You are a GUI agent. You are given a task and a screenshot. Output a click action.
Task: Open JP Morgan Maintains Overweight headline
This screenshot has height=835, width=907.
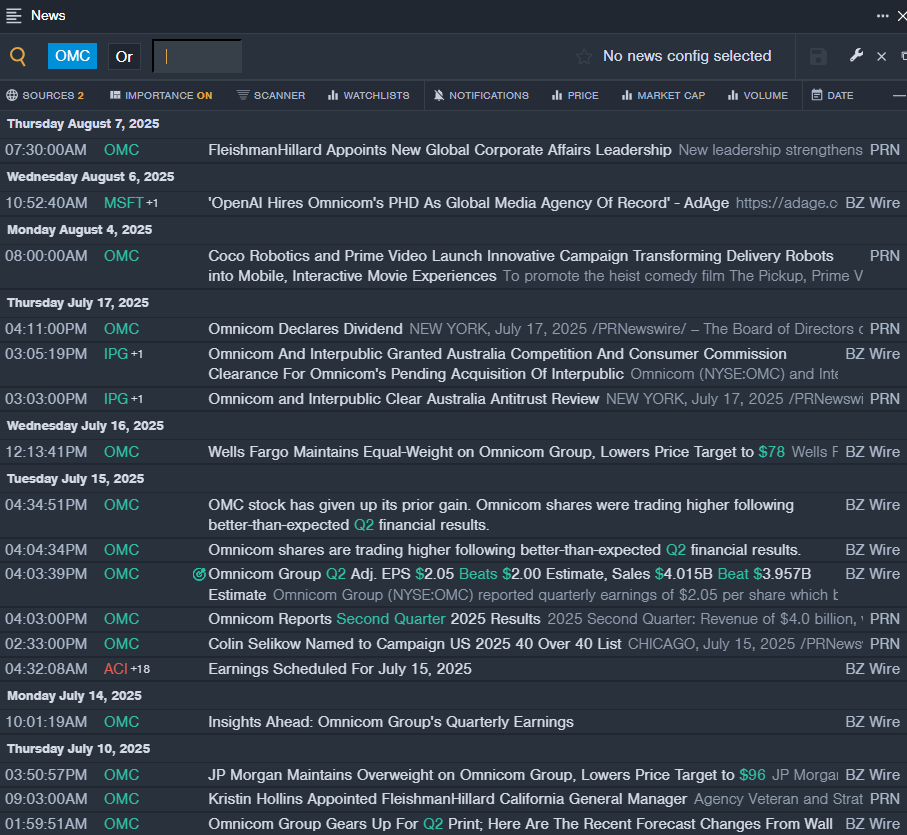point(487,775)
